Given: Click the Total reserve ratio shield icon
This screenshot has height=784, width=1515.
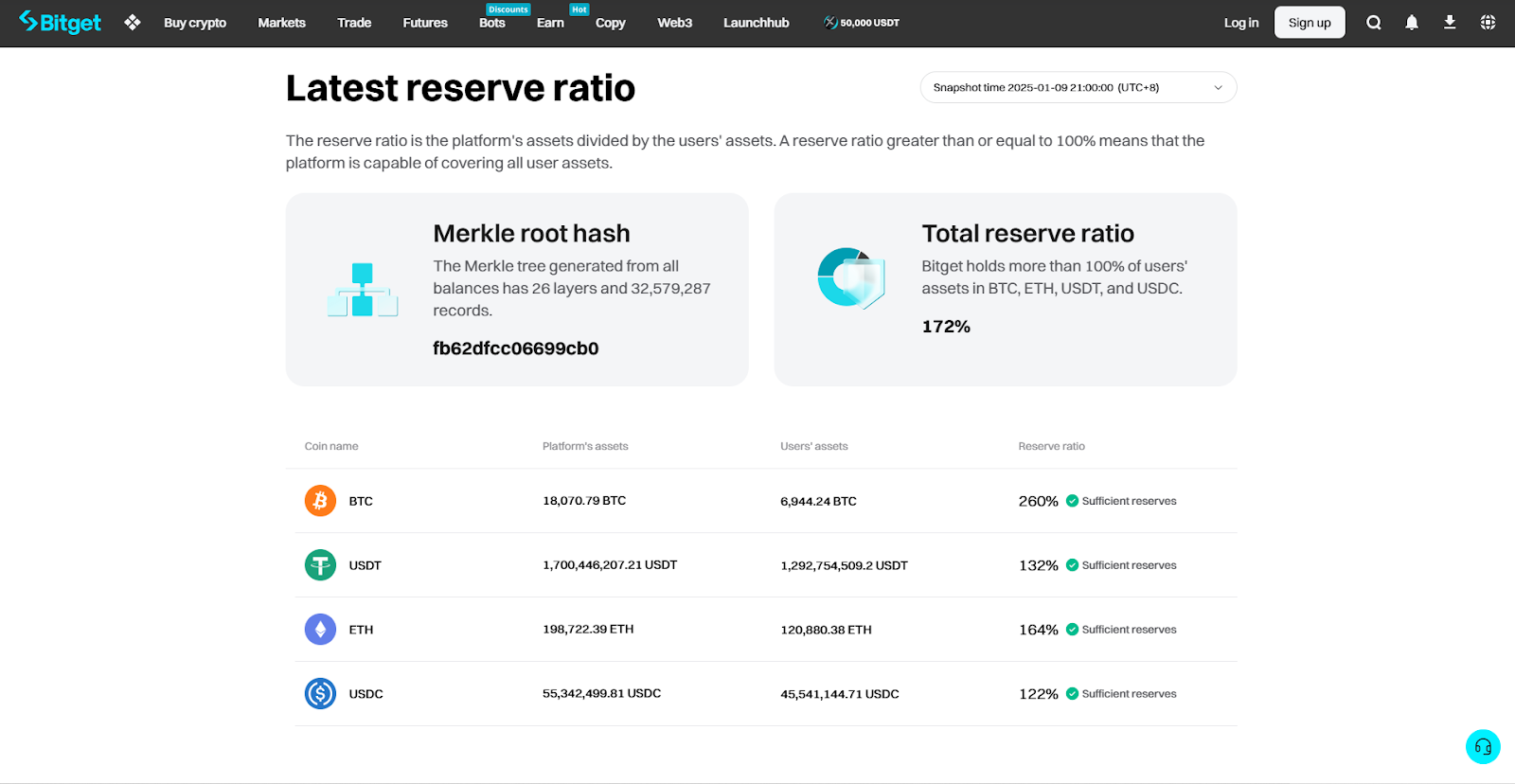Looking at the screenshot, I should [851, 278].
